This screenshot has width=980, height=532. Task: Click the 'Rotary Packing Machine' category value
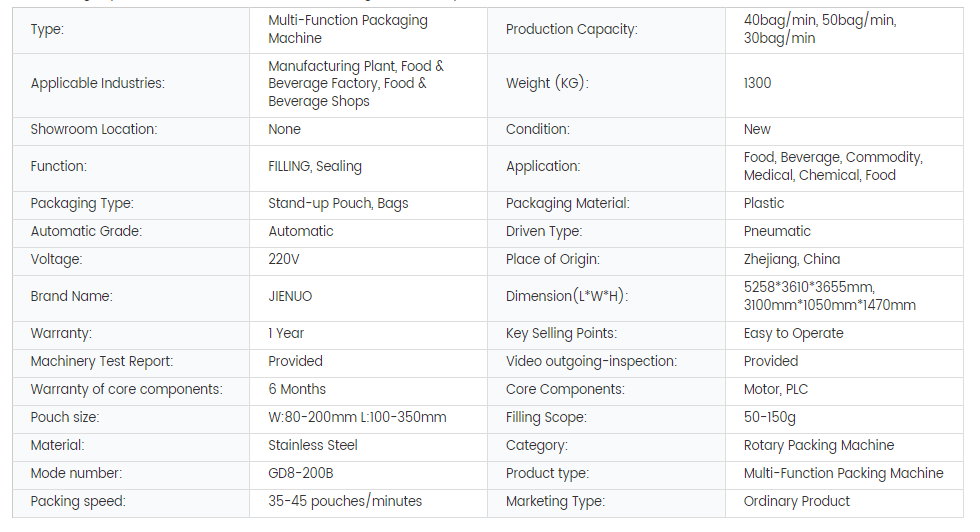point(818,445)
